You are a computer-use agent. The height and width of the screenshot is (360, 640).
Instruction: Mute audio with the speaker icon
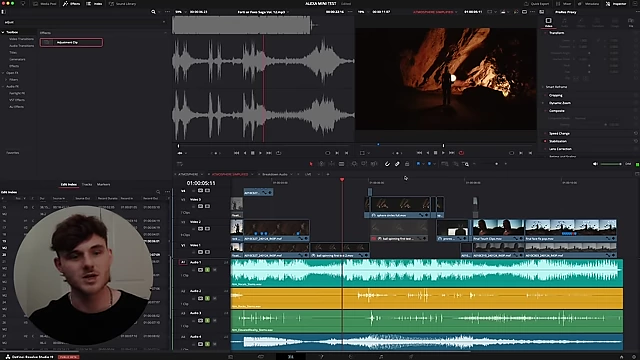point(595,164)
